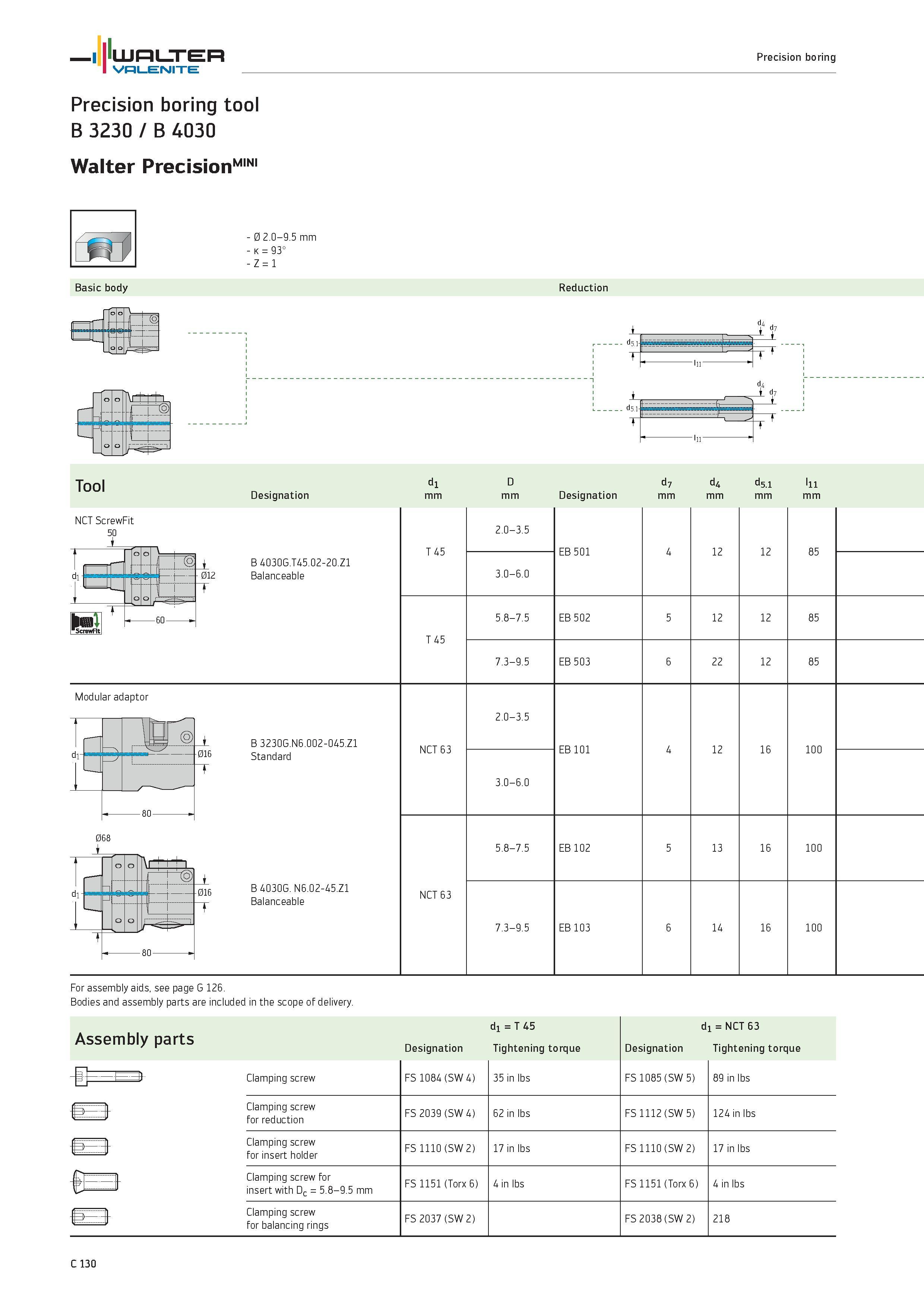The width and height of the screenshot is (924, 1307).
Task: Click the 'Modular adaptor' label
Action: 111,697
